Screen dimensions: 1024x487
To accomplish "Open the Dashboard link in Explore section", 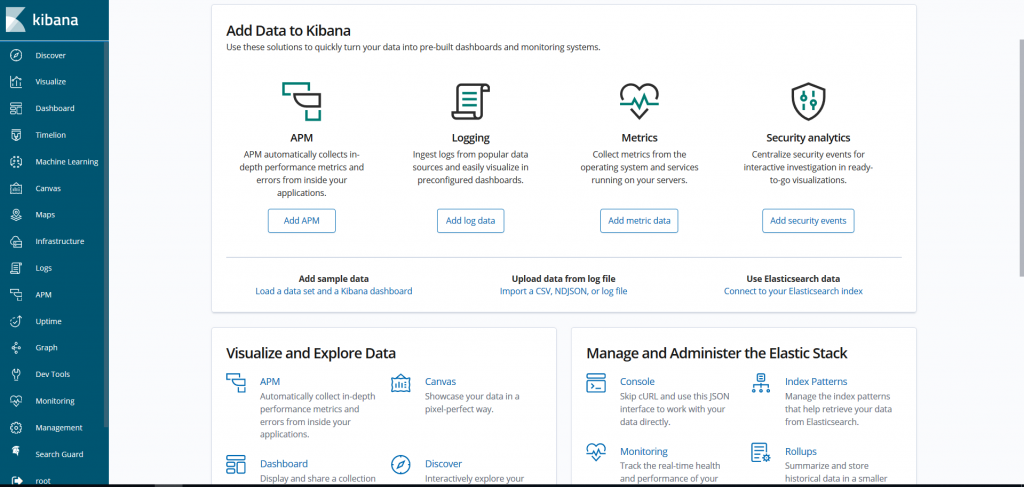I will point(284,464).
